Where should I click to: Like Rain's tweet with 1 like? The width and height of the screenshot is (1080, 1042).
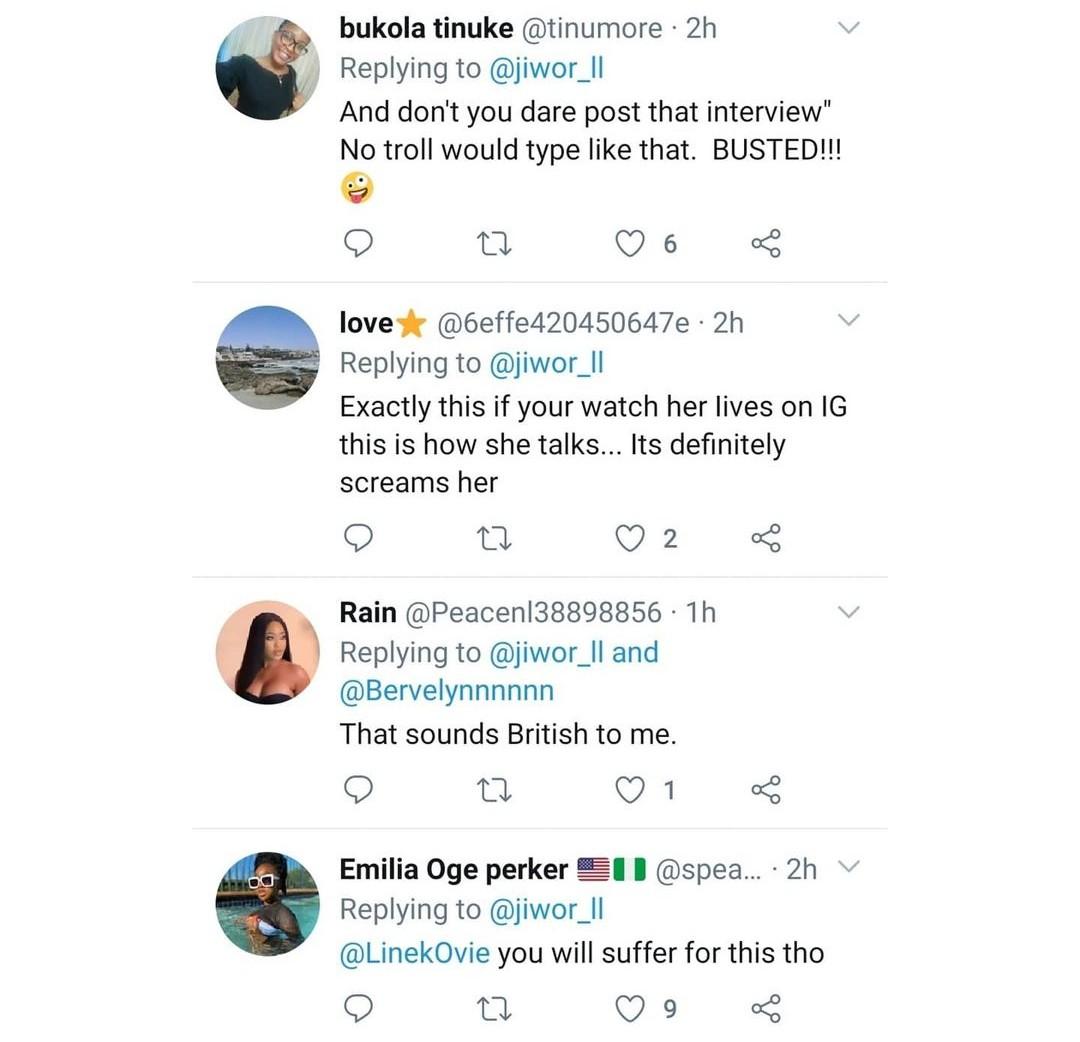(x=630, y=790)
